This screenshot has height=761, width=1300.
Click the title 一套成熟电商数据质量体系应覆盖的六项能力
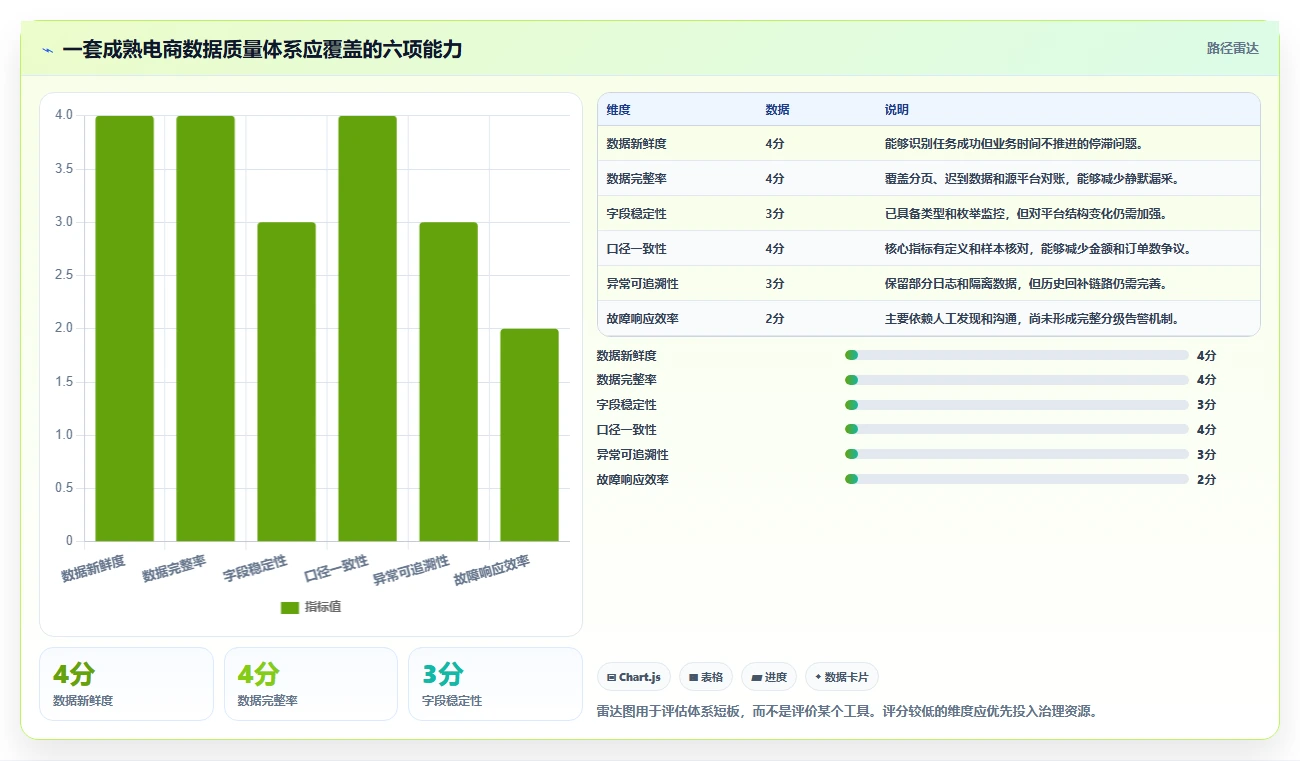point(262,50)
